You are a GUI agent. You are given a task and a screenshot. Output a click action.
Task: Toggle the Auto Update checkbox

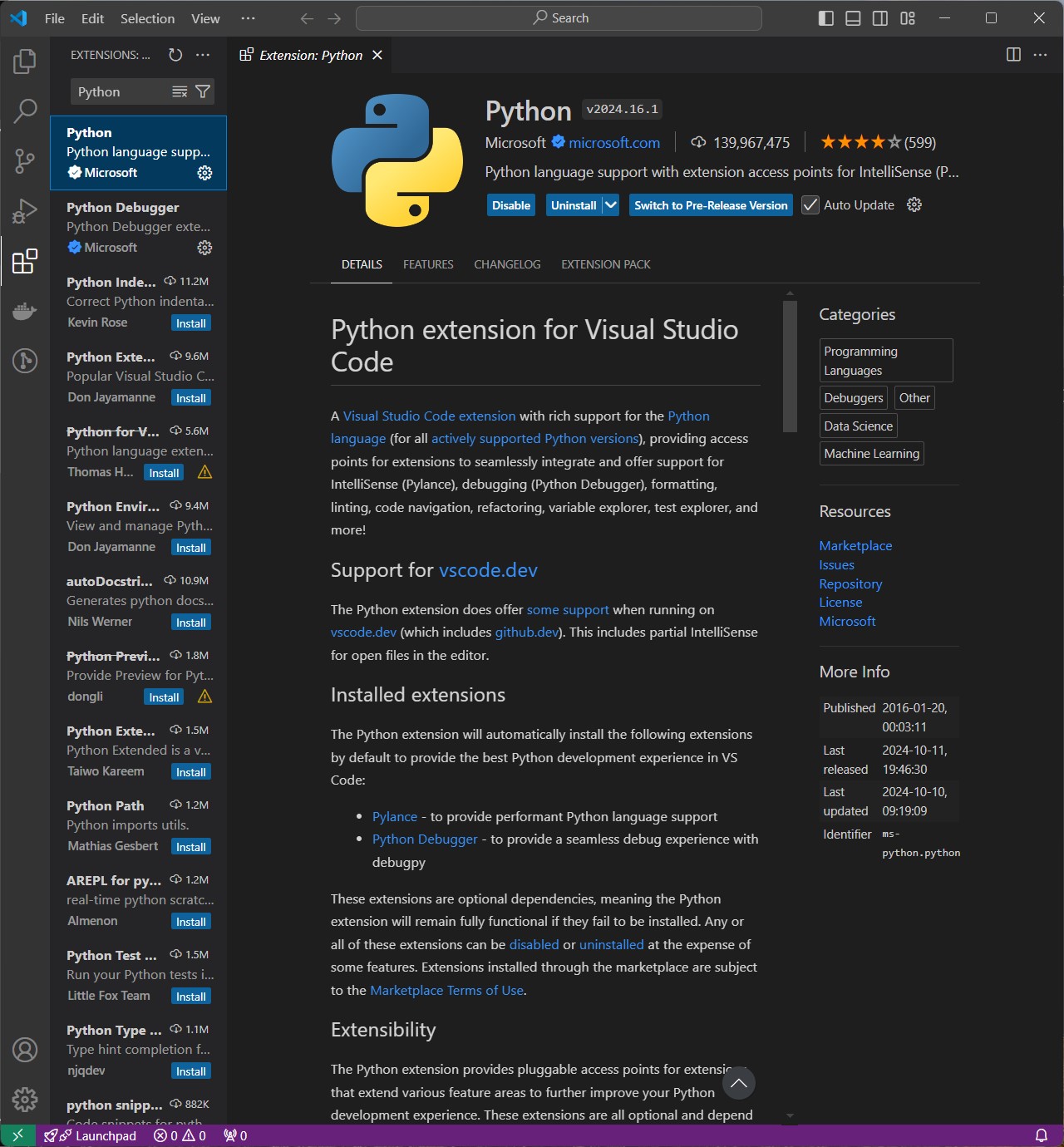click(810, 205)
